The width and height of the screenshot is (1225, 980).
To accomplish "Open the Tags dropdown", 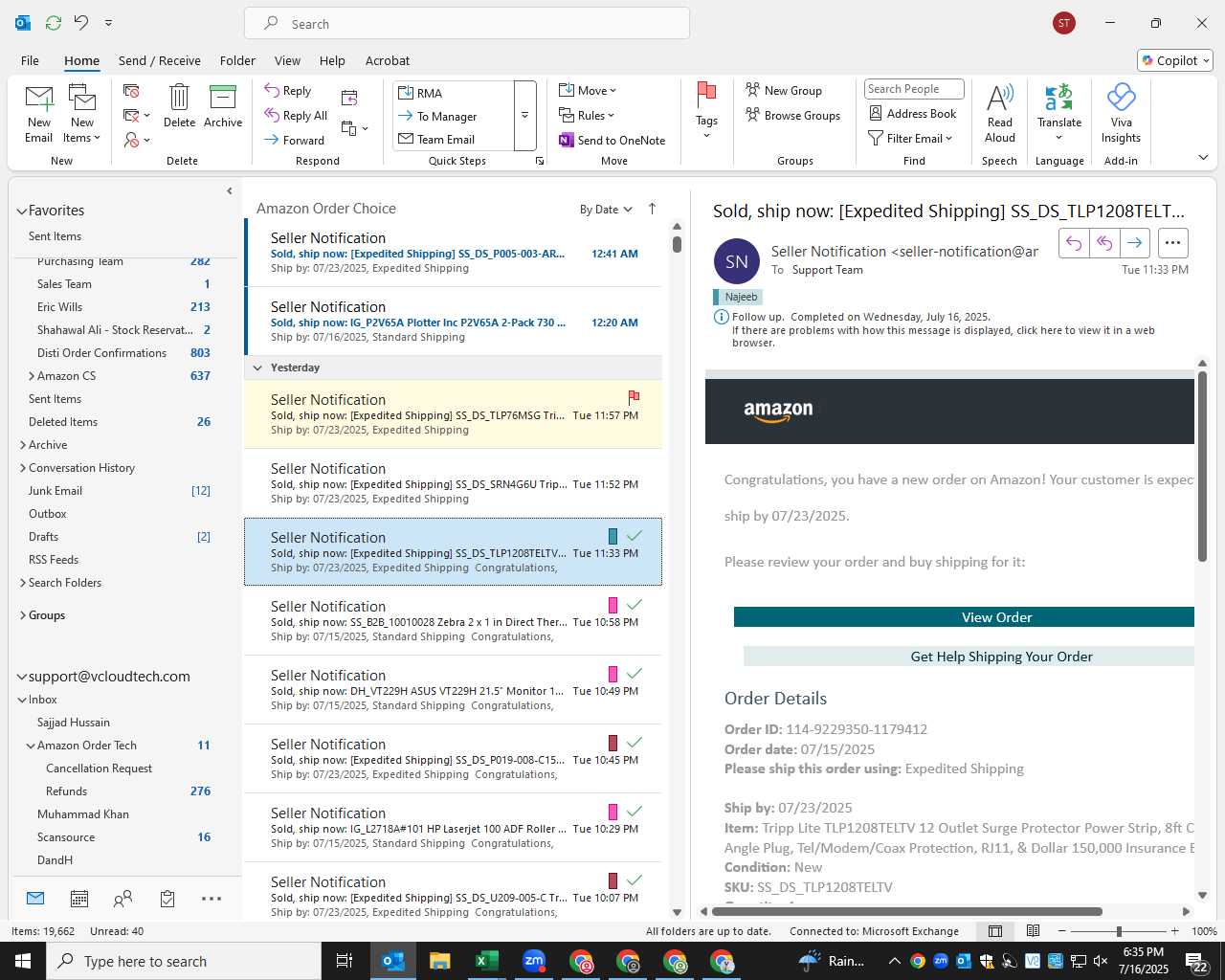I will click(706, 111).
